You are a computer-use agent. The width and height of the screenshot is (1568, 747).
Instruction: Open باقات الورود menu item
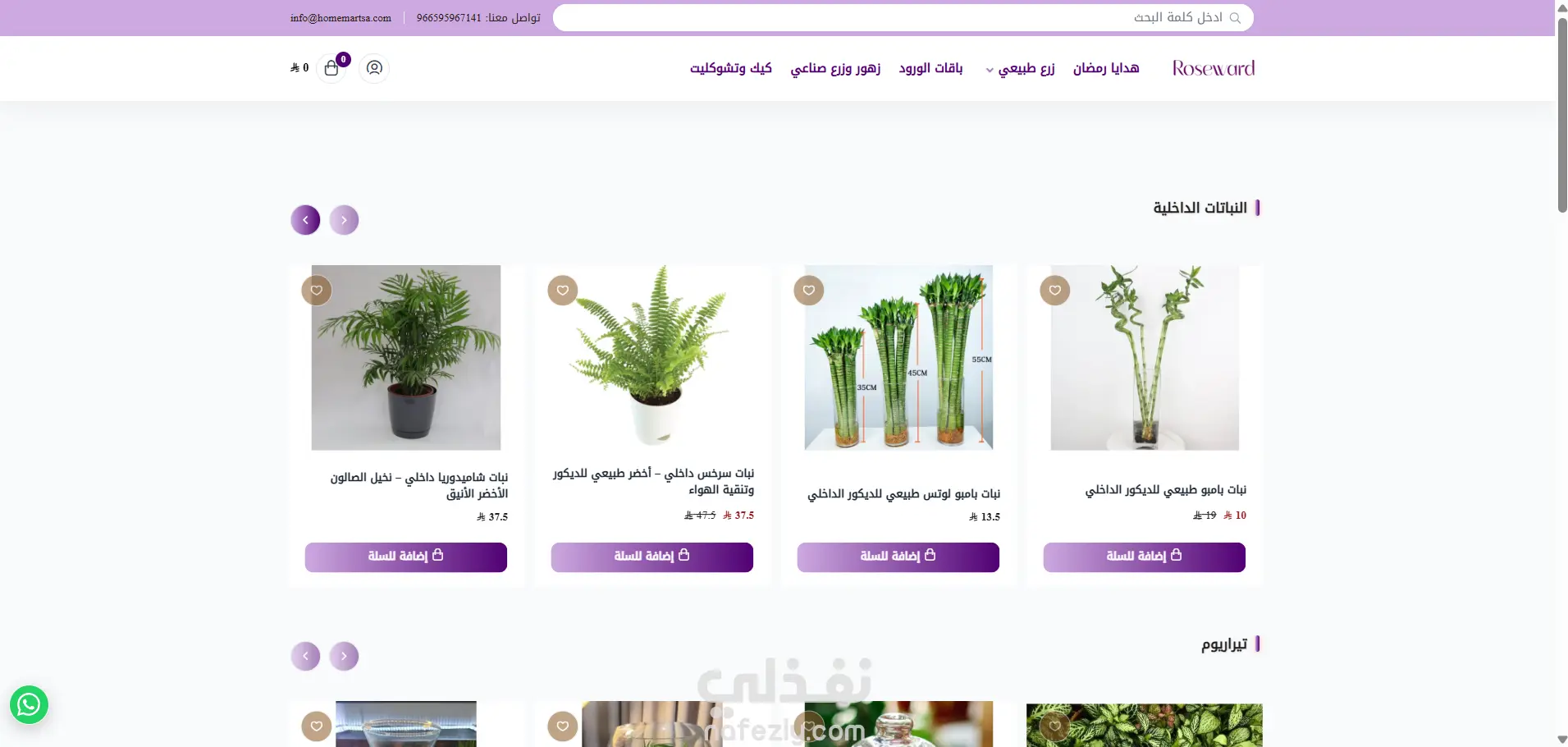[930, 68]
